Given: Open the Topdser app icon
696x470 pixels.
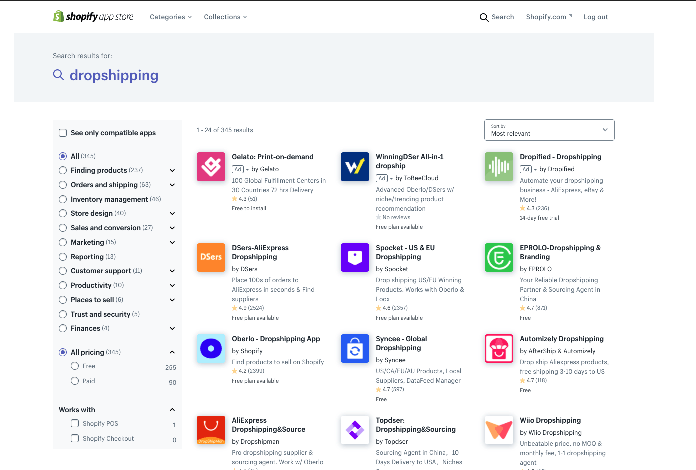Looking at the screenshot, I should [x=355, y=430].
